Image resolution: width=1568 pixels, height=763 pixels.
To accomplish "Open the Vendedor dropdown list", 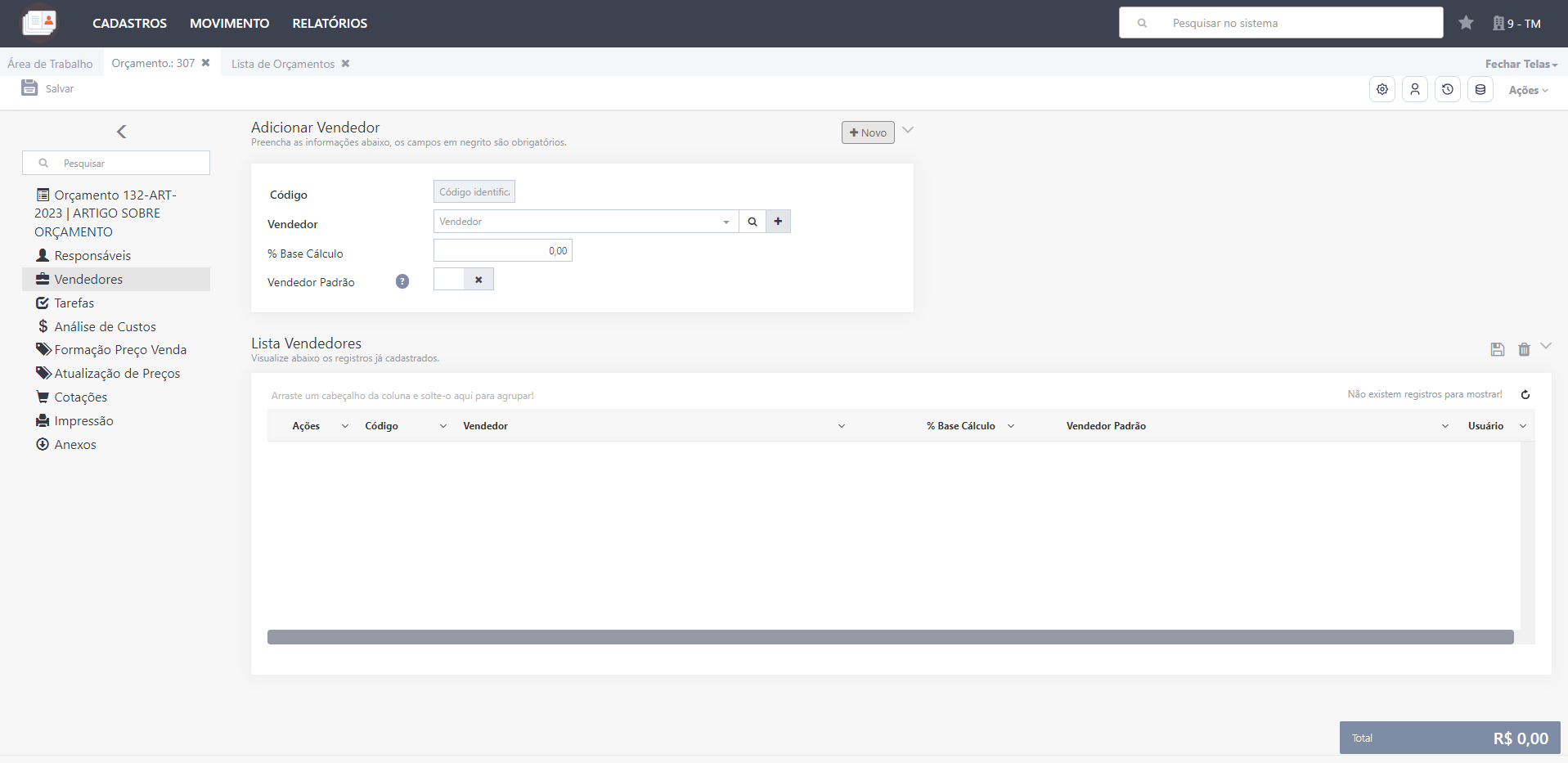I will [x=726, y=222].
